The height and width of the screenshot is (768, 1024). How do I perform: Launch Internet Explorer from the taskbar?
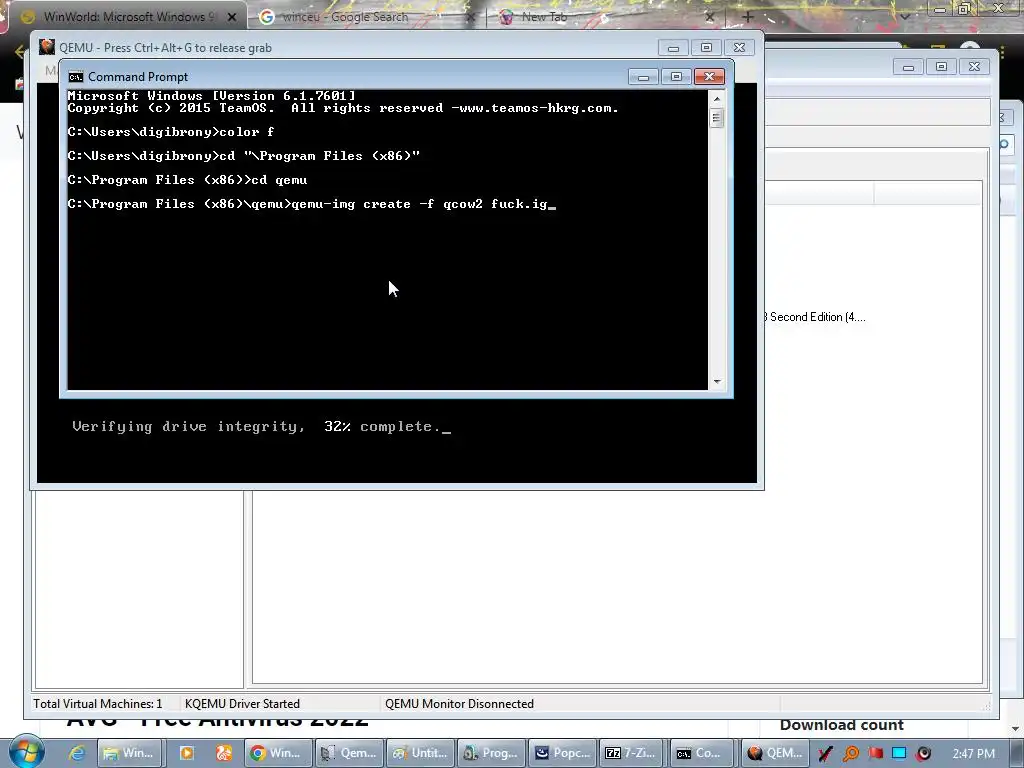click(77, 753)
